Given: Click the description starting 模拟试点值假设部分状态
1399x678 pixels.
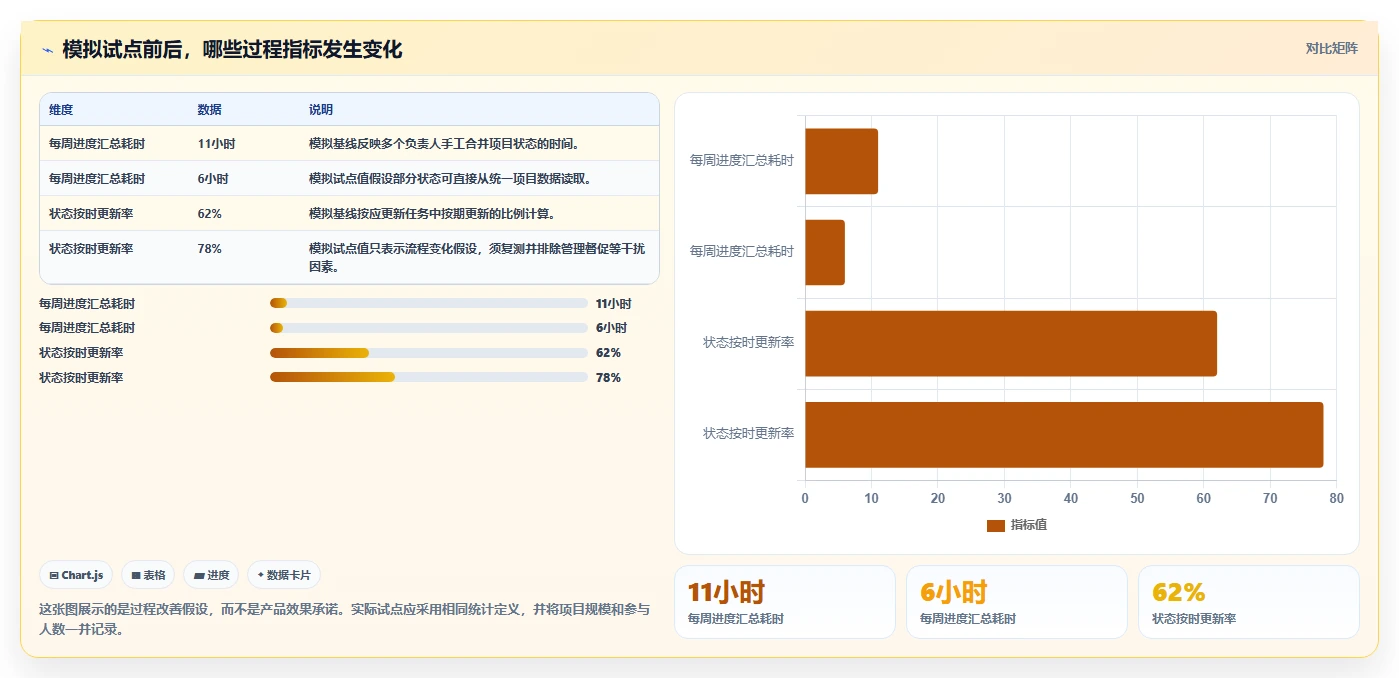Looking at the screenshot, I should pyautogui.click(x=450, y=179).
